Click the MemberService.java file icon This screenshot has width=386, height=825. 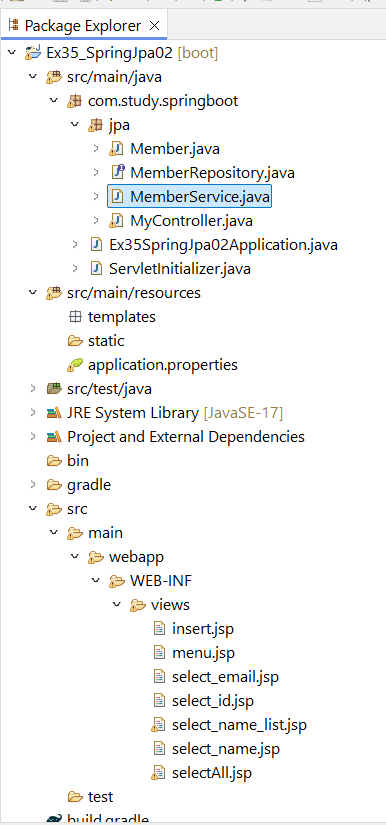click(118, 197)
